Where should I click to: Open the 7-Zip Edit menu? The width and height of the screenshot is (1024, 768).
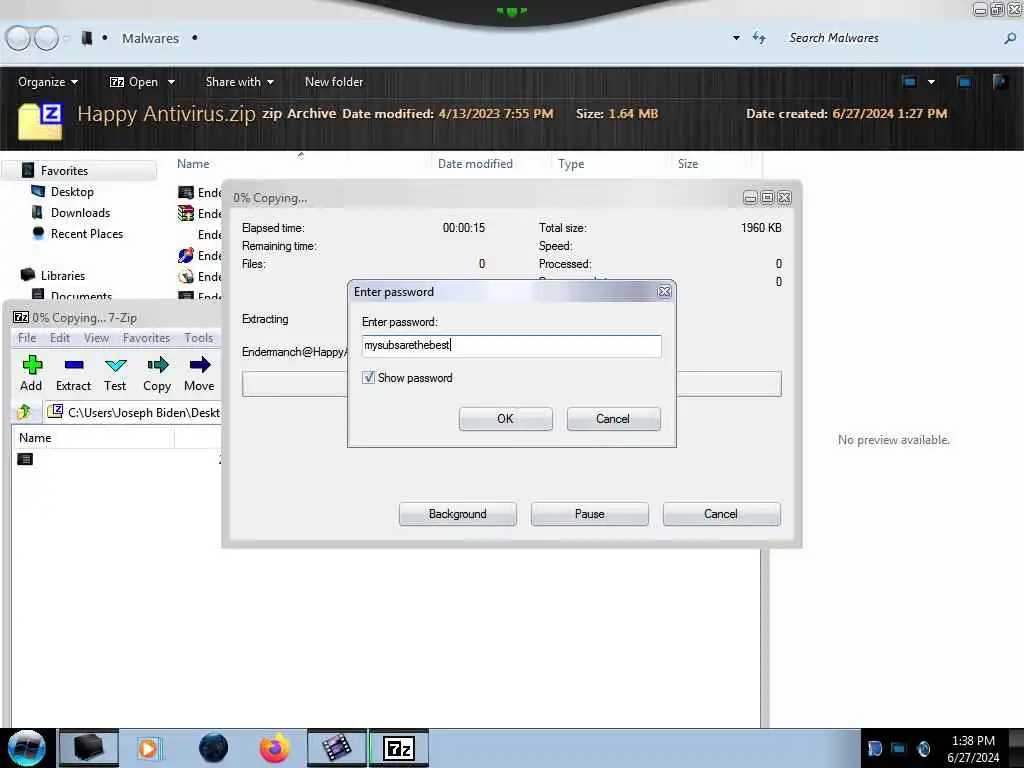[x=59, y=338]
